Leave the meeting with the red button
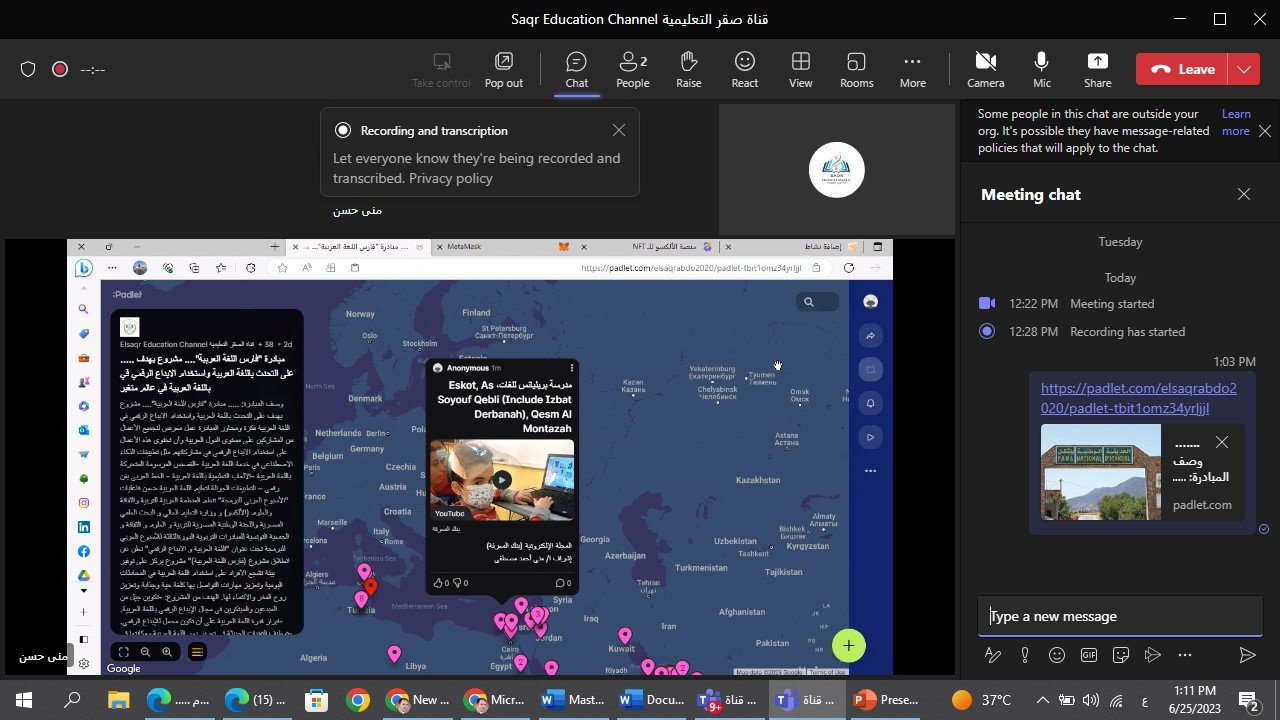The height and width of the screenshot is (720, 1280). (1183, 69)
